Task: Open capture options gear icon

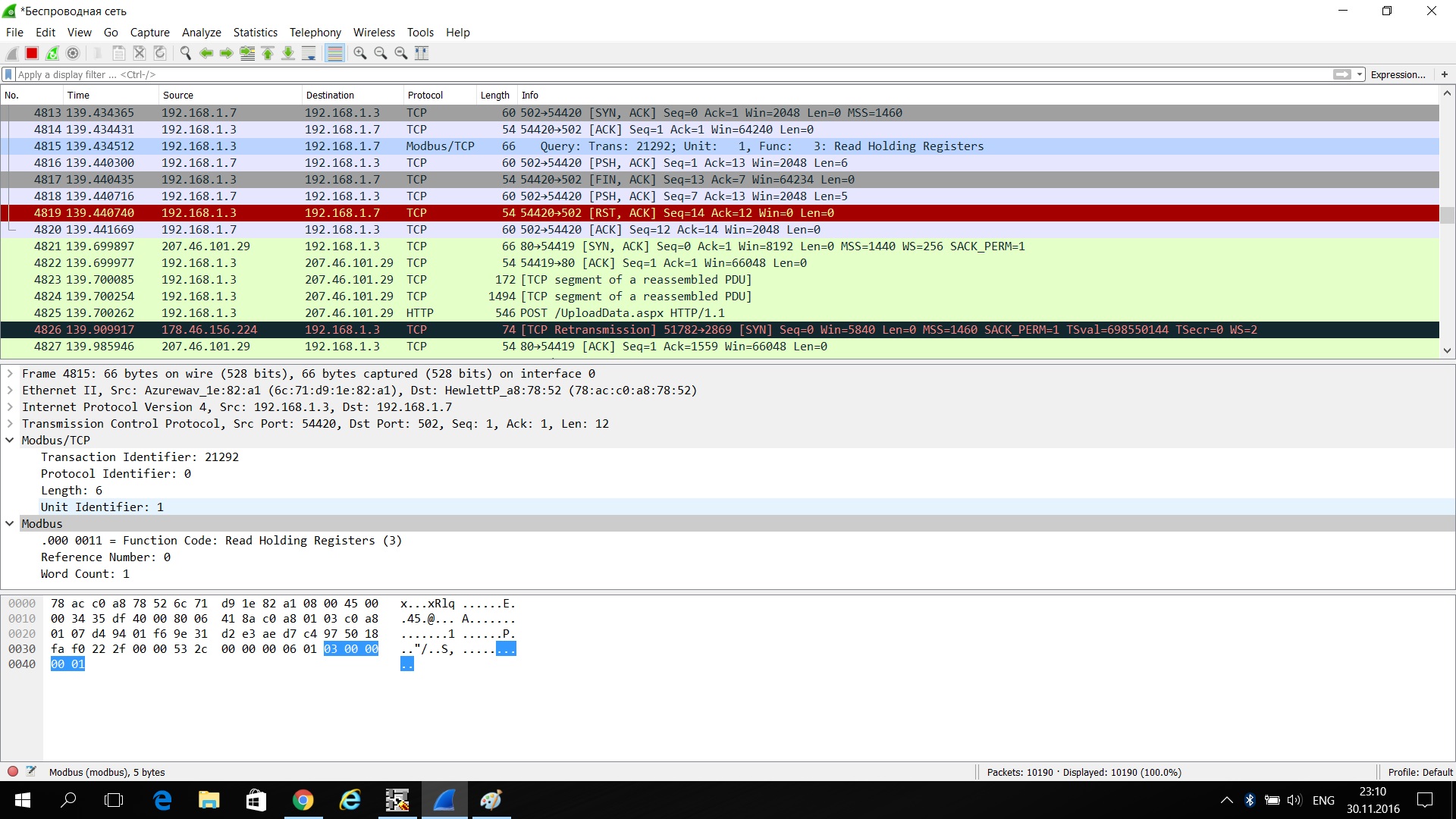Action: pyautogui.click(x=73, y=53)
